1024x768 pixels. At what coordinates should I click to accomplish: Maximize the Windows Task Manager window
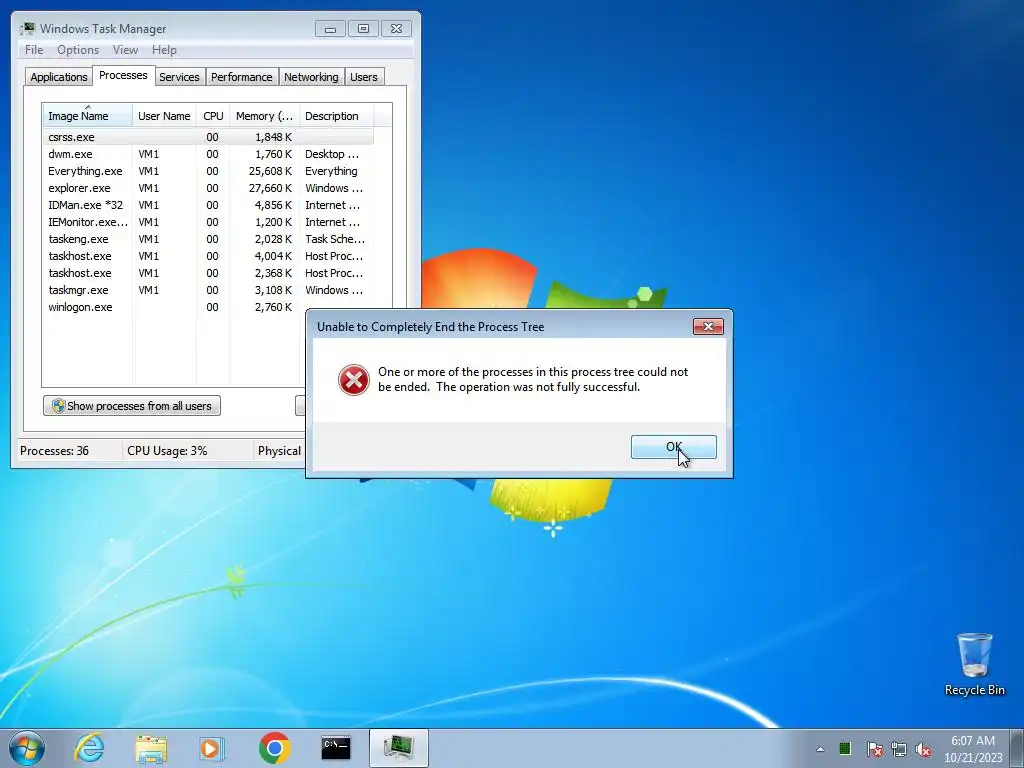pyautogui.click(x=363, y=29)
